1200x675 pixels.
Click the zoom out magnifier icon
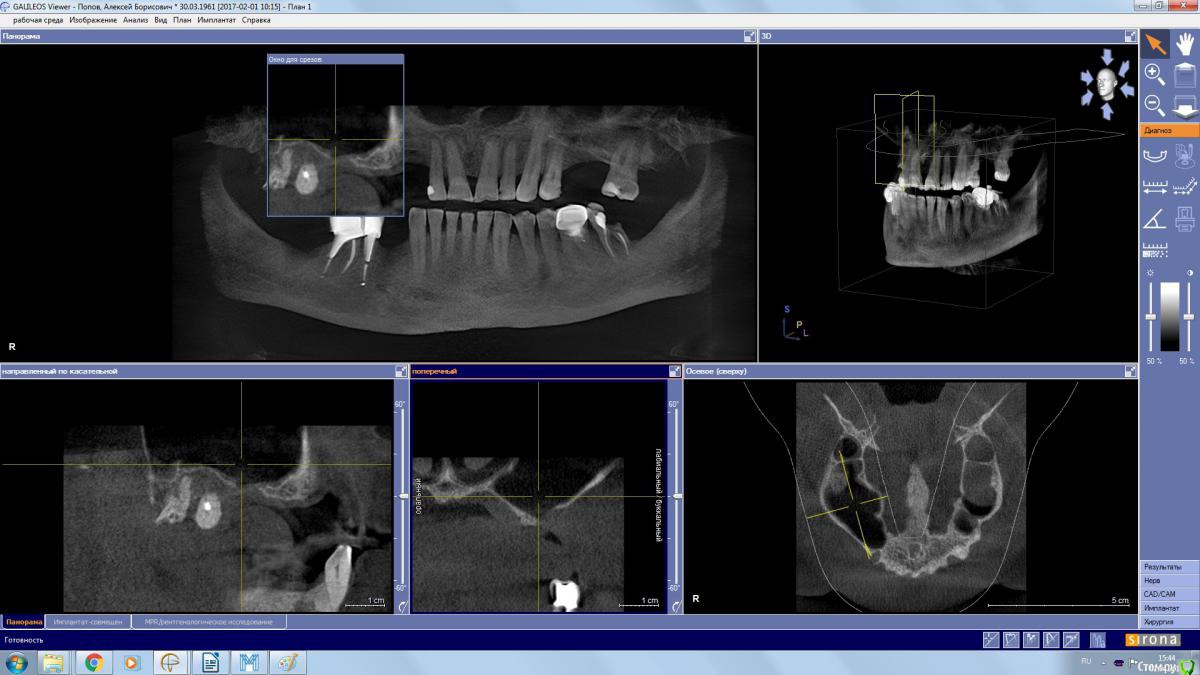click(1154, 104)
